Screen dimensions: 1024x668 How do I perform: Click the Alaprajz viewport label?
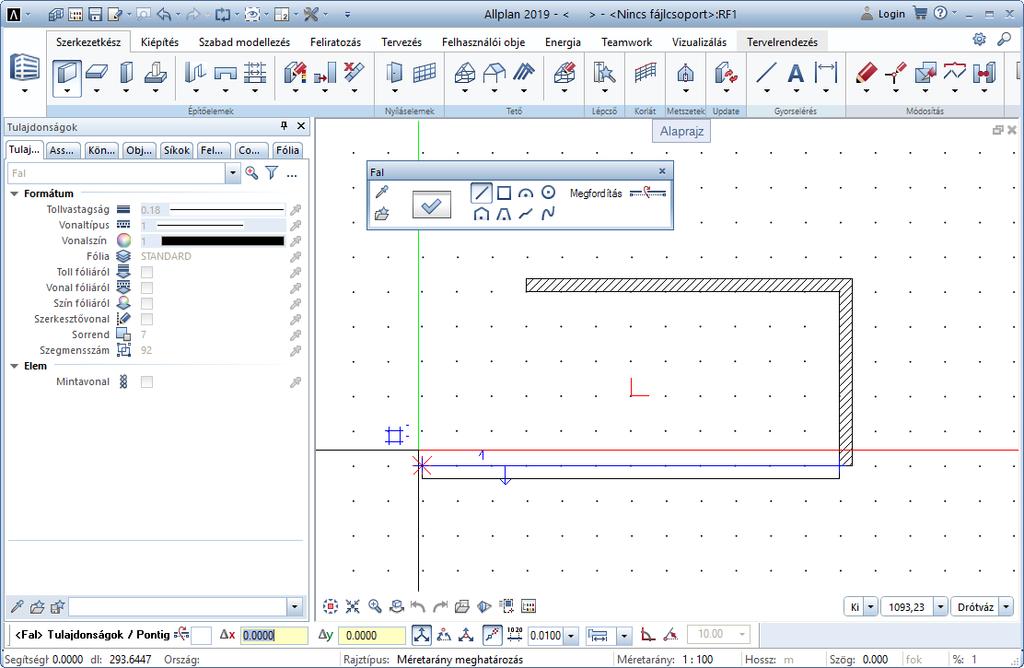click(681, 131)
